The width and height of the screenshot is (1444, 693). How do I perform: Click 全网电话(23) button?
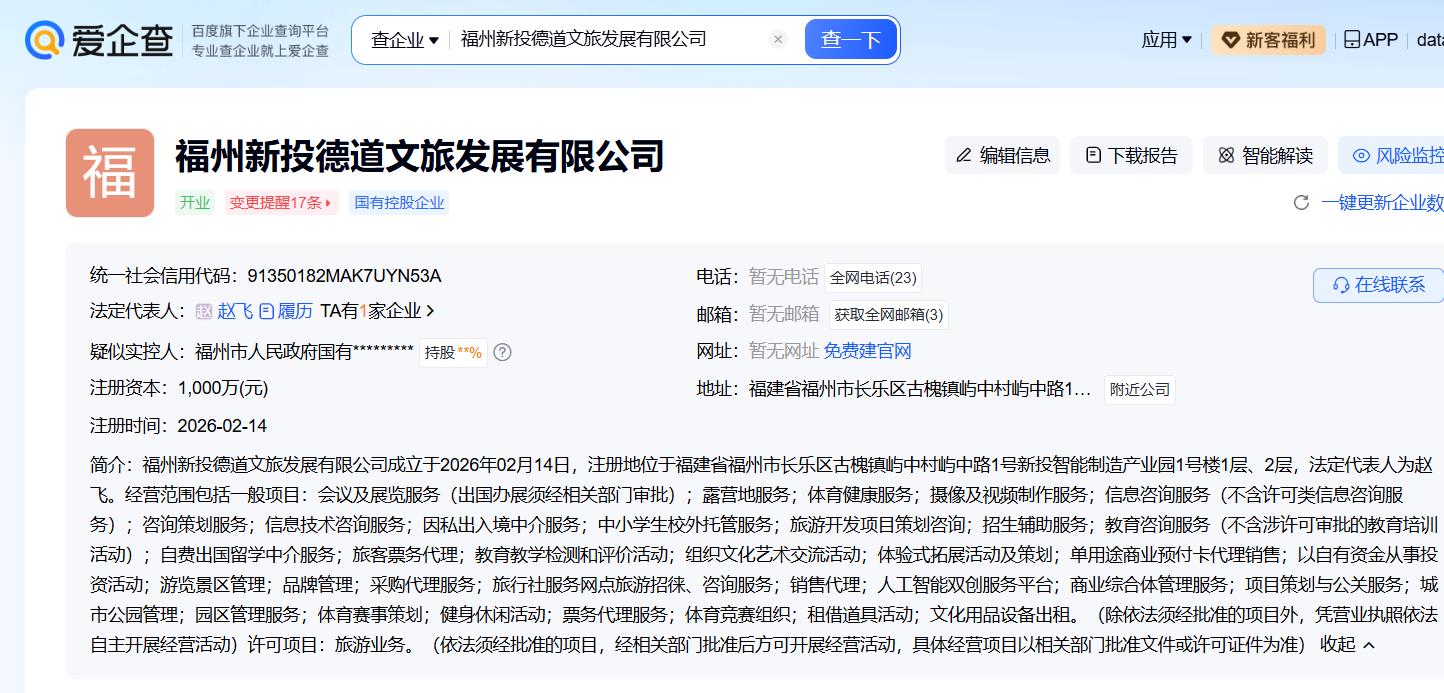coord(873,278)
